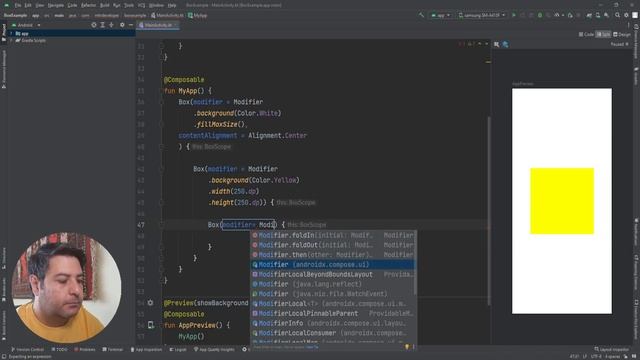
Task: Click Collapse All icon in Project panel
Action: 111,25
